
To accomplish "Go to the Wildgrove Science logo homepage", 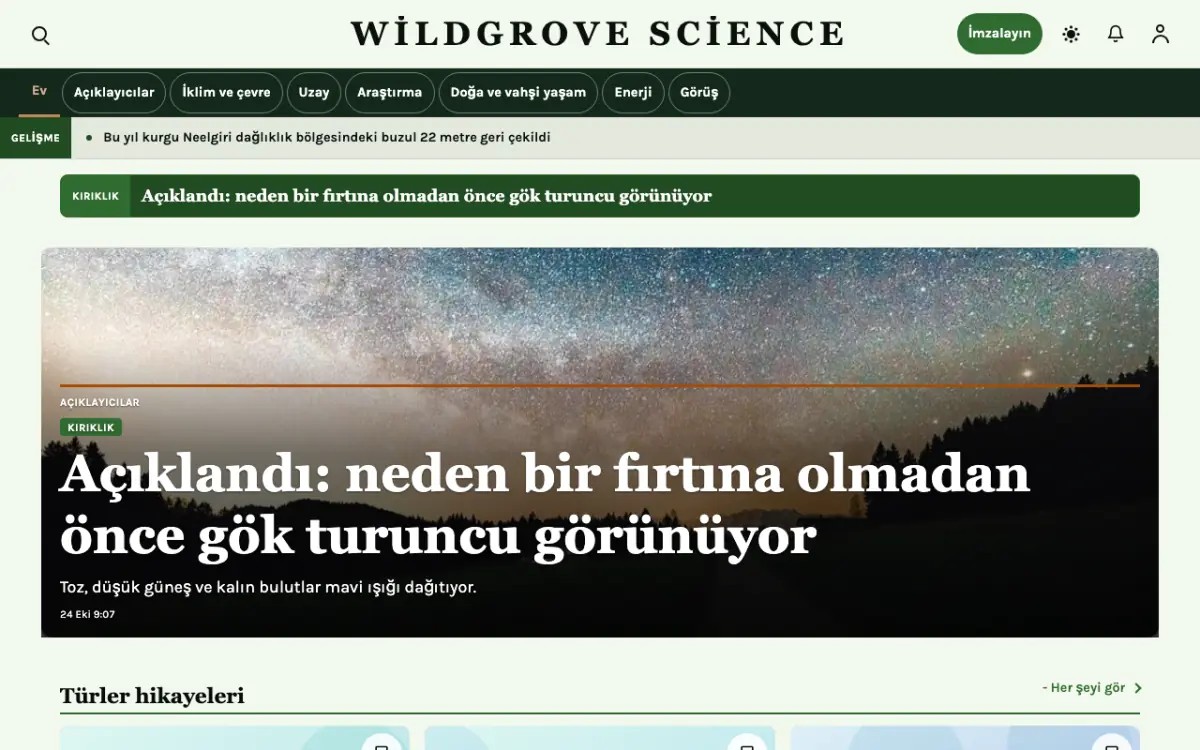I will click(x=598, y=34).
